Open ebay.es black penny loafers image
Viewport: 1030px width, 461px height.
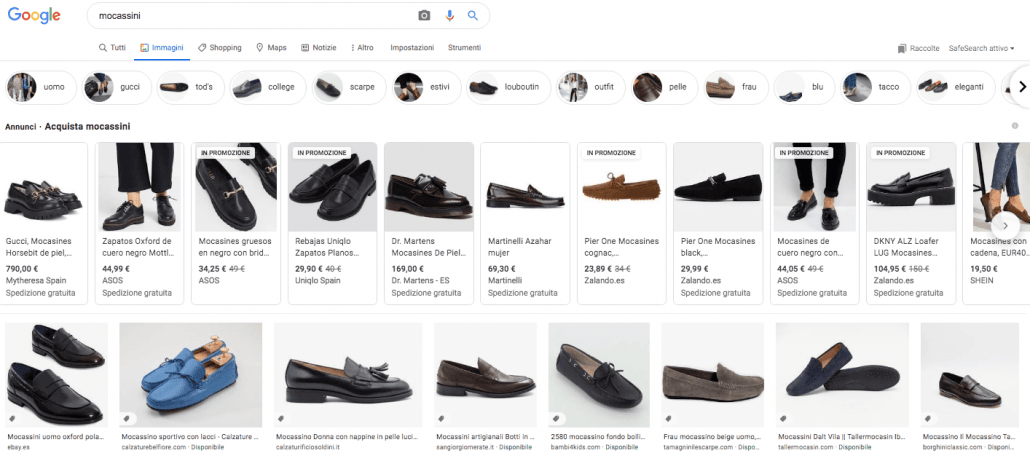point(56,375)
